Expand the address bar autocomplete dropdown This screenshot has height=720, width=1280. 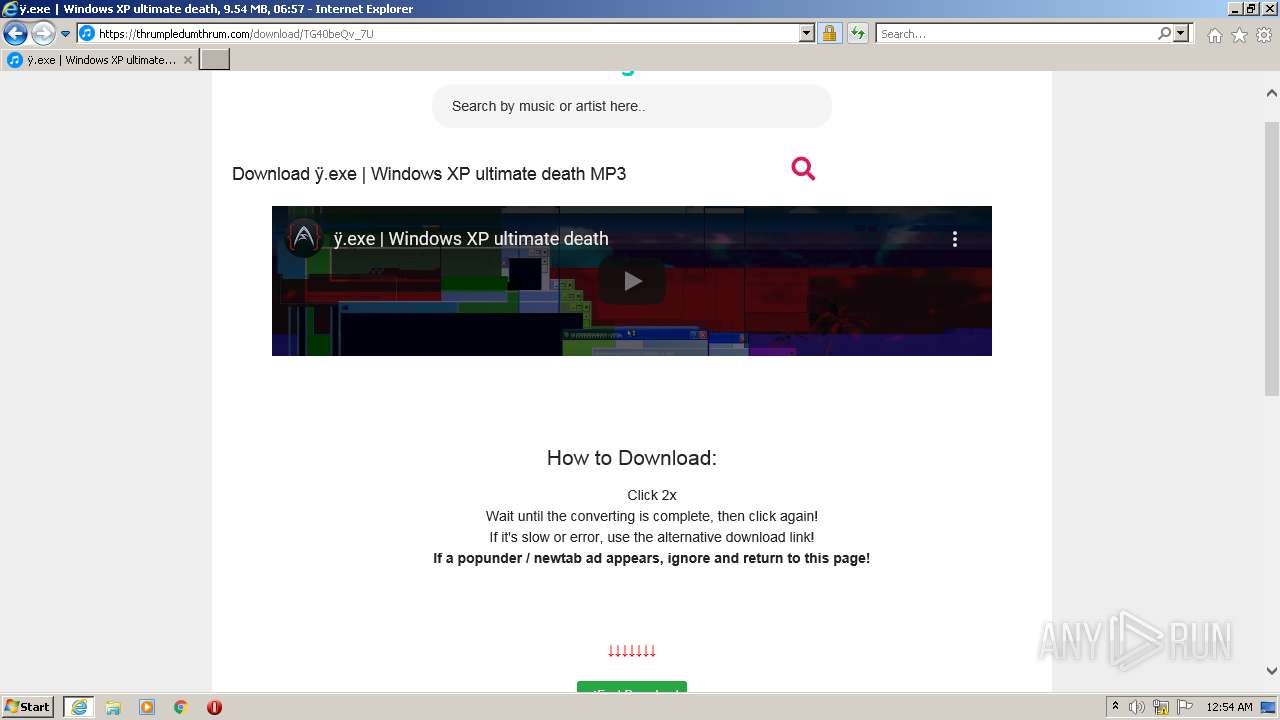coord(807,34)
